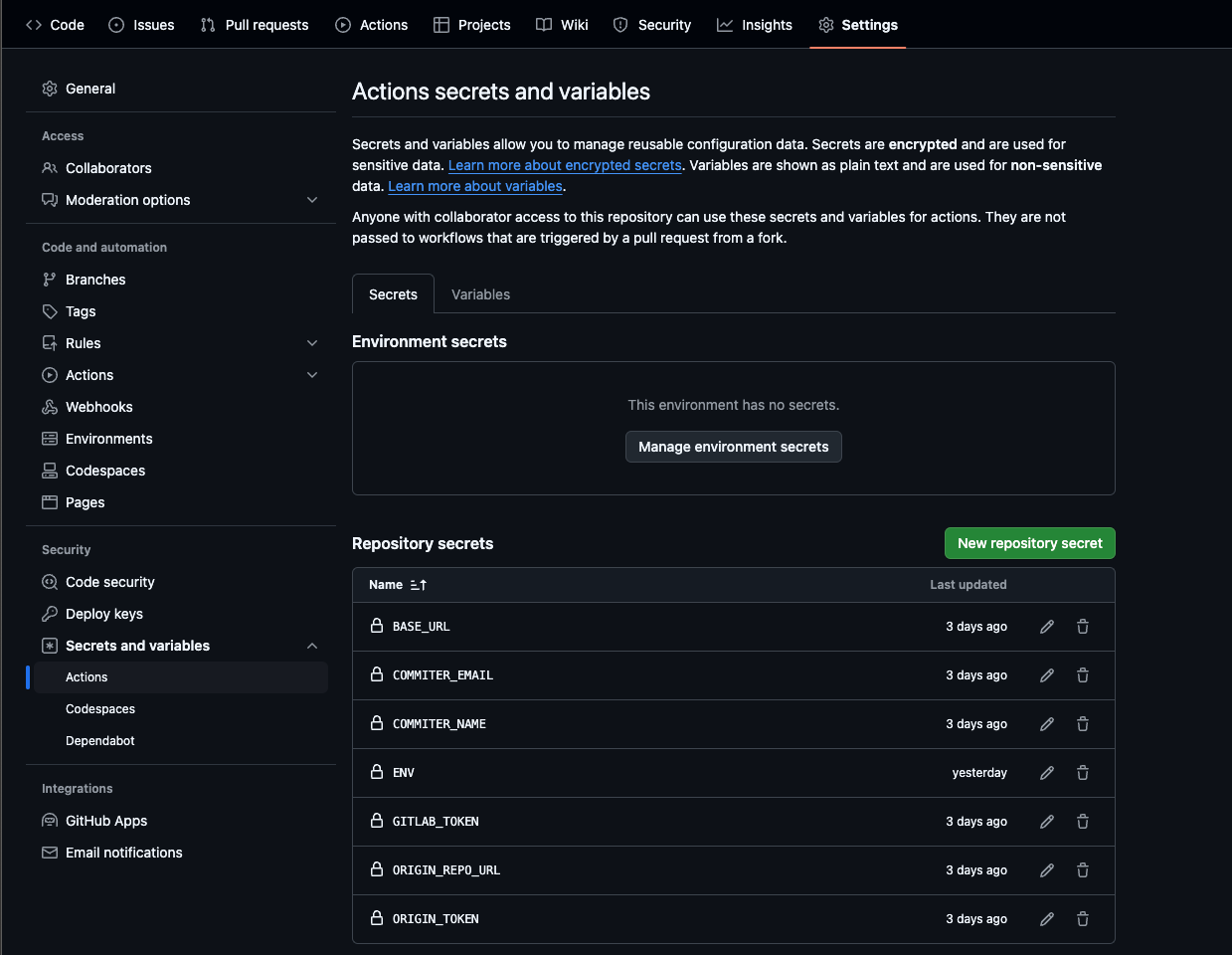This screenshot has height=955, width=1232.
Task: Click Manage environment secrets button
Action: click(x=734, y=447)
